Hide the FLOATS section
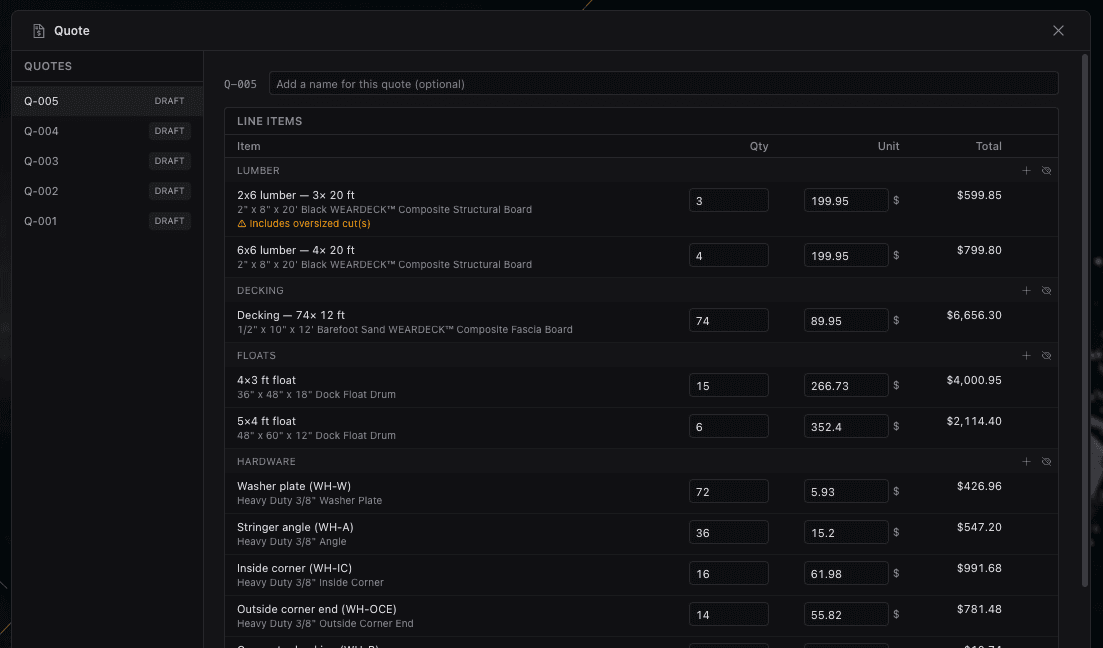The height and width of the screenshot is (648, 1103). 1047,356
